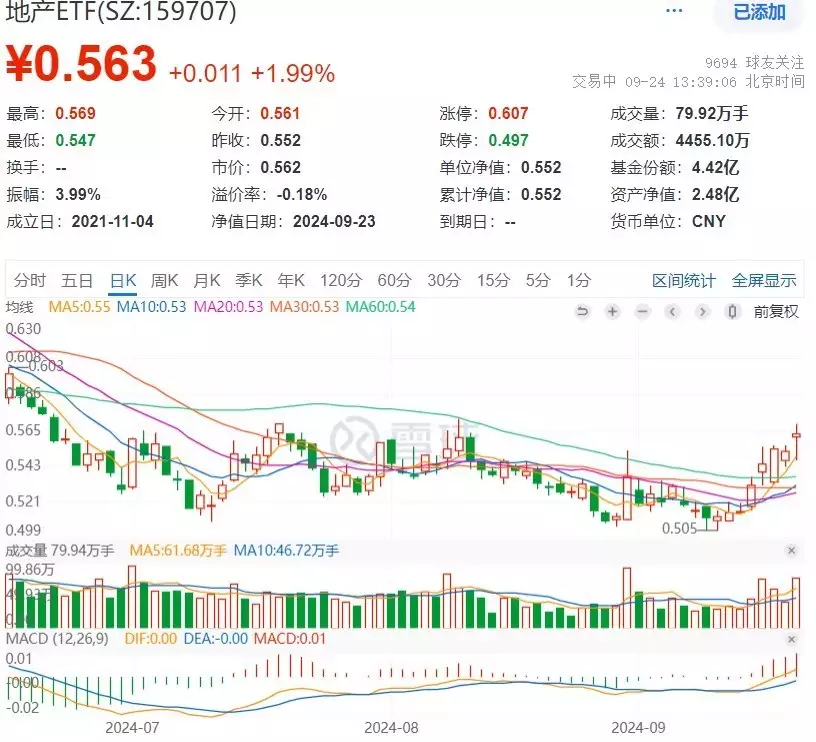
Task: Click the MA20:0.53 moving average label
Action: tap(228, 307)
